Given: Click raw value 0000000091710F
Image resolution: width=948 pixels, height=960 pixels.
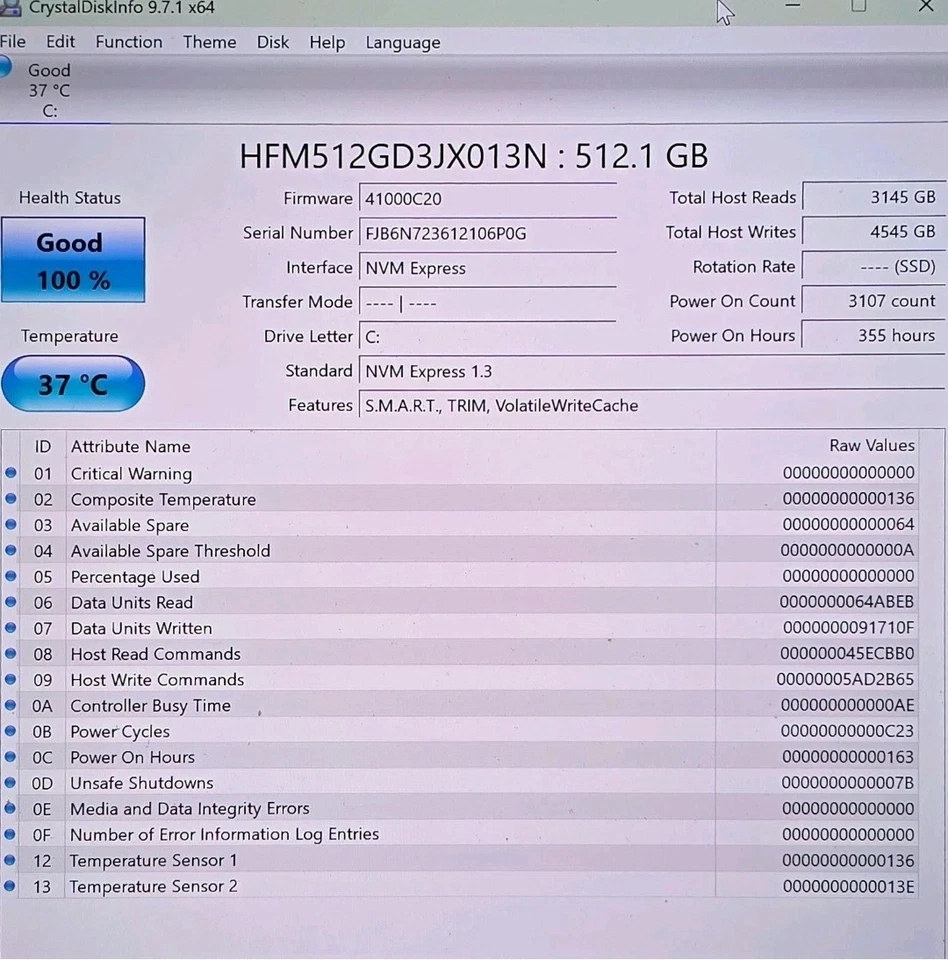Looking at the screenshot, I should pos(848,628).
